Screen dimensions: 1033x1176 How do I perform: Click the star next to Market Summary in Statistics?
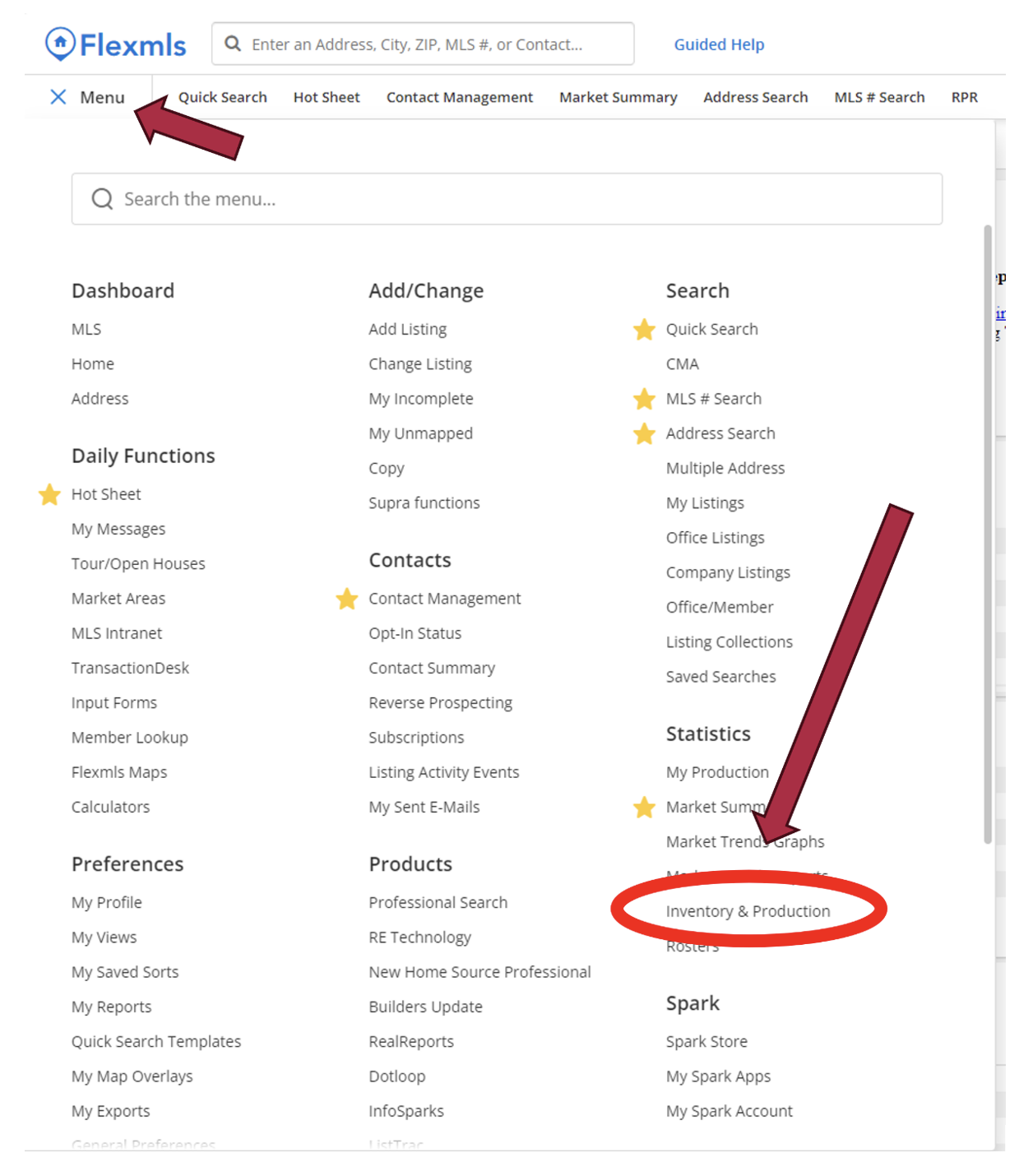[644, 808]
